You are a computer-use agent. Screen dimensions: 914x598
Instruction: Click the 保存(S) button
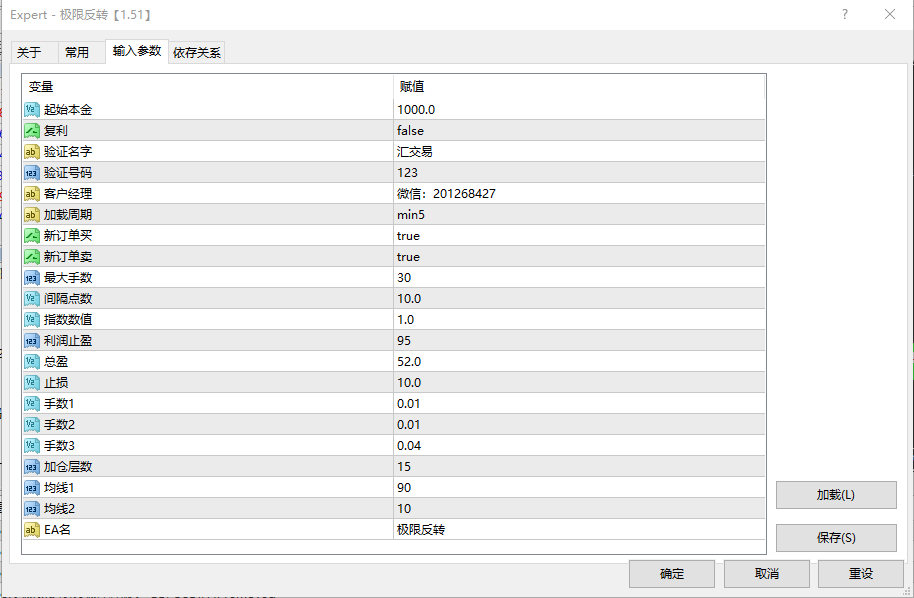click(x=836, y=537)
